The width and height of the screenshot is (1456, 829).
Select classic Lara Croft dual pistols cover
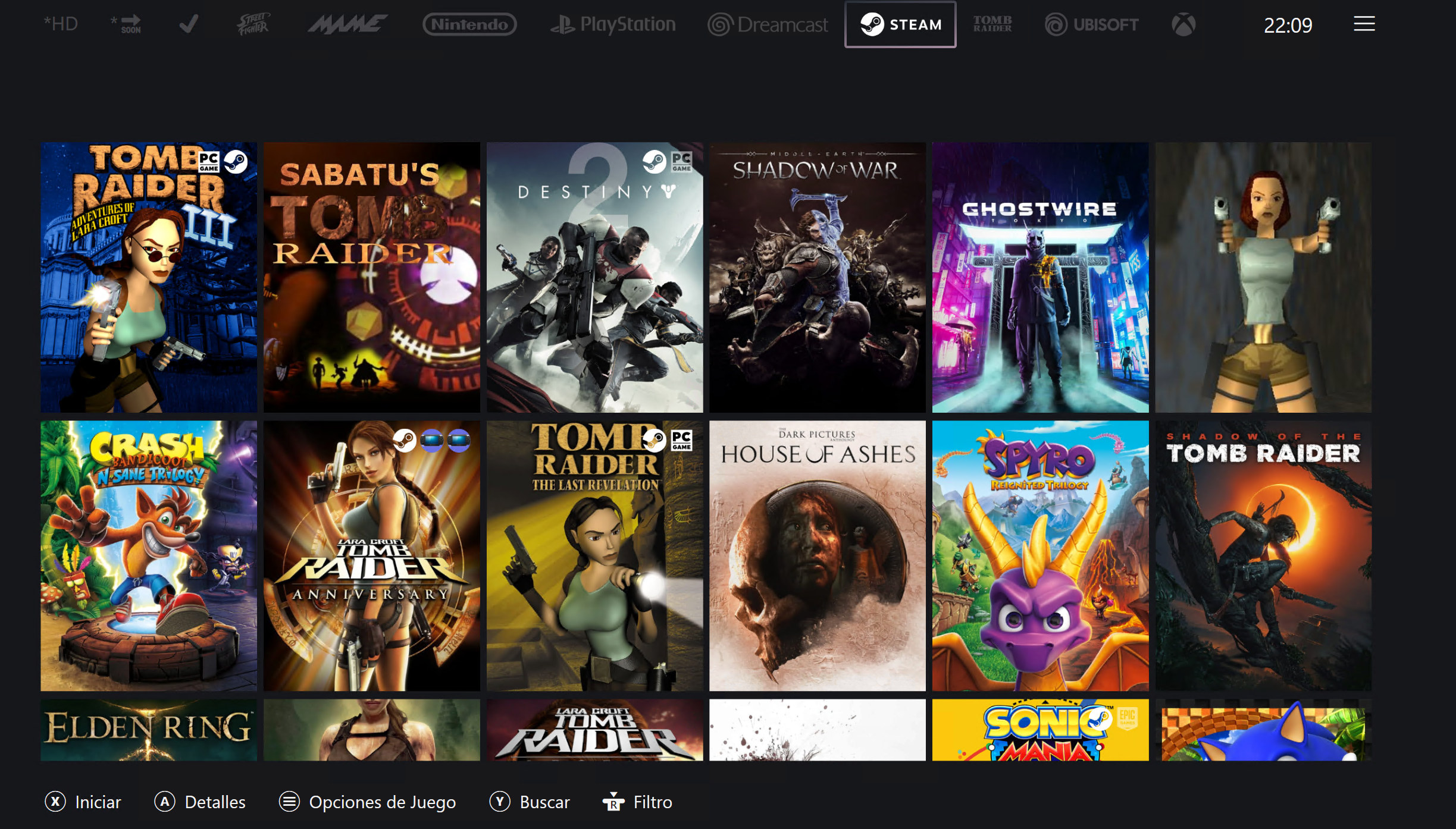point(1263,277)
